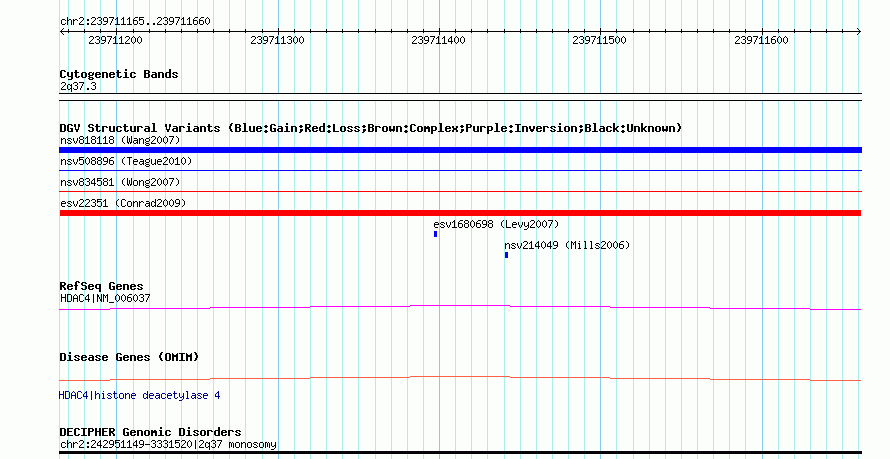Click the RefSeq Genes track title
This screenshot has width=890, height=459.
coord(101,286)
